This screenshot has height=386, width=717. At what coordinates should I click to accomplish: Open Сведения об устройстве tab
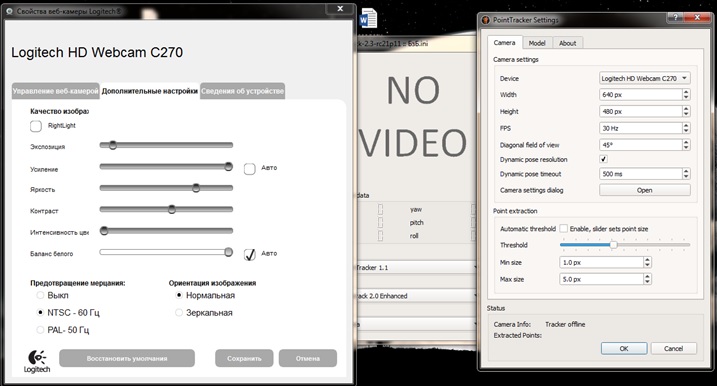point(242,91)
